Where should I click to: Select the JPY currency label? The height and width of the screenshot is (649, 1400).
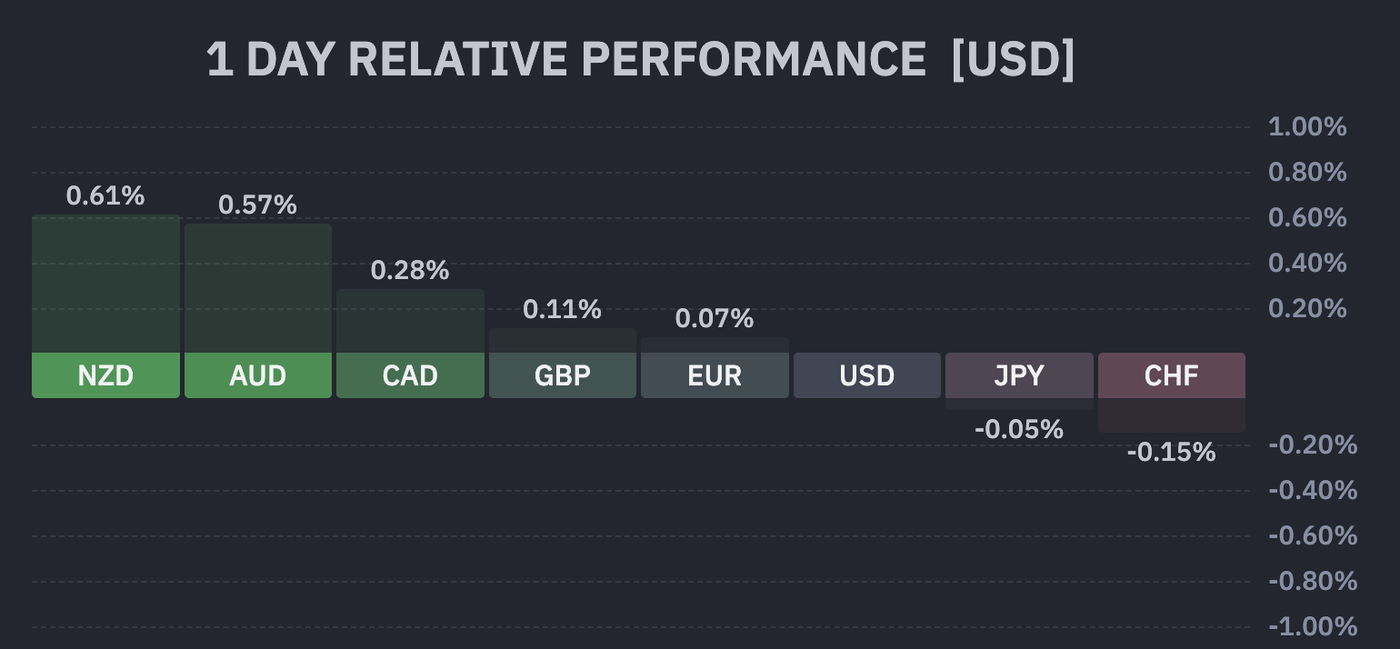point(1019,376)
